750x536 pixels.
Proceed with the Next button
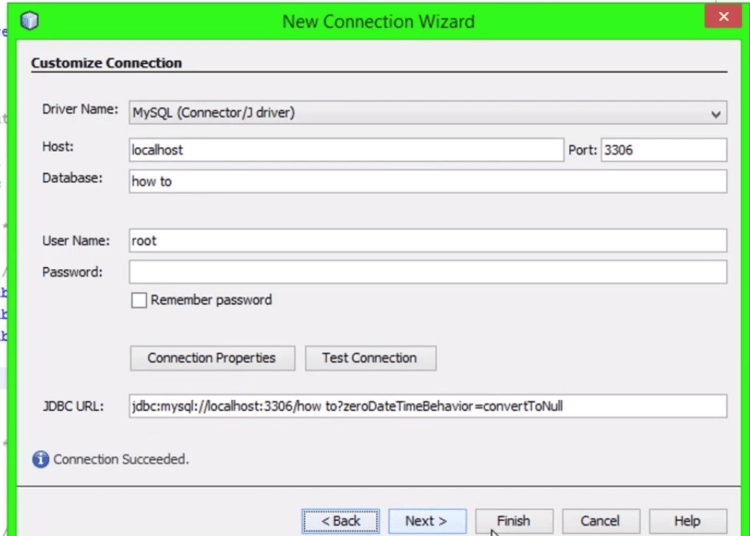click(x=426, y=521)
